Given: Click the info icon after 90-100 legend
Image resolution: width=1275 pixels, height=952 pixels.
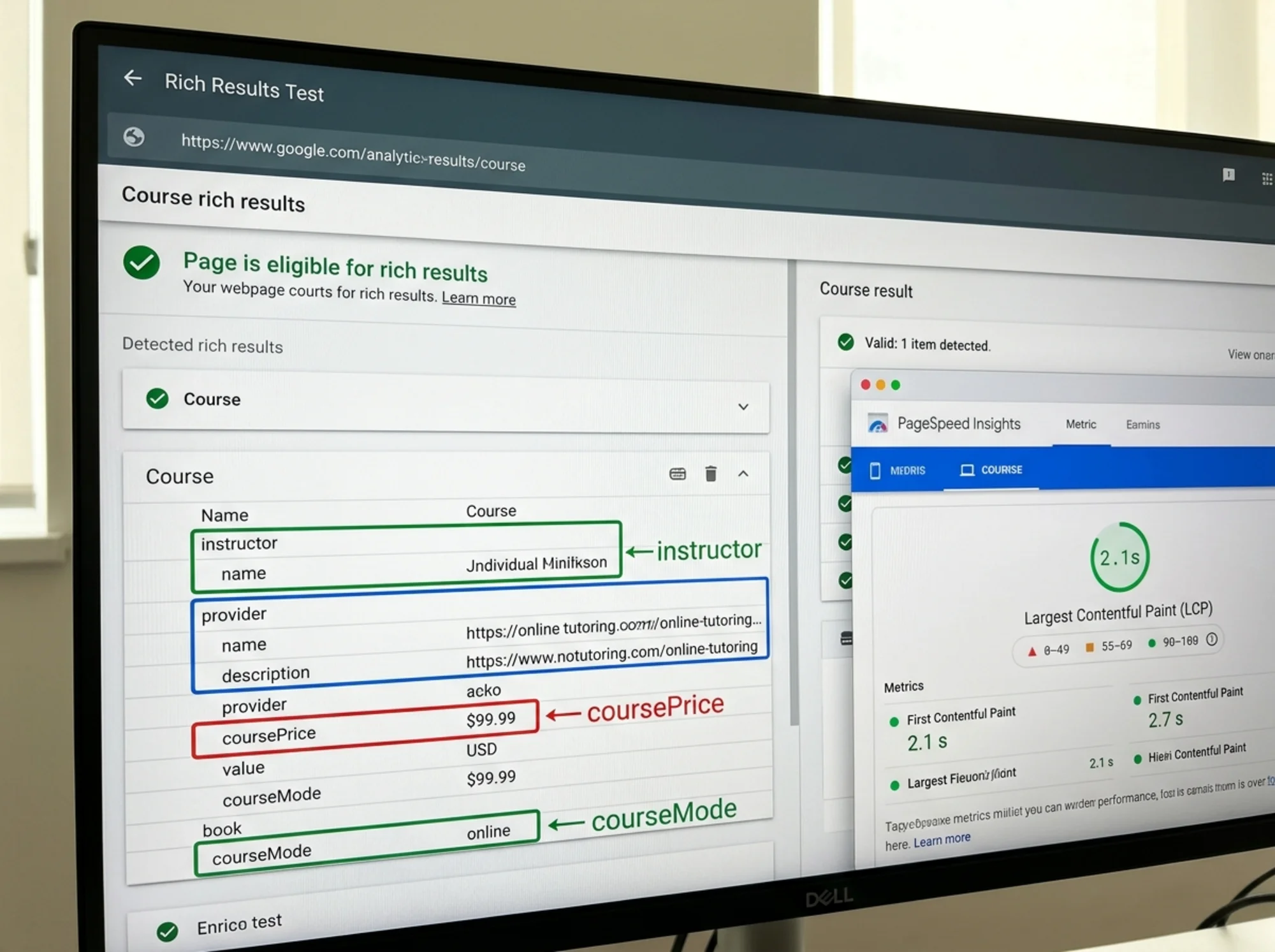Looking at the screenshot, I should (x=1212, y=639).
